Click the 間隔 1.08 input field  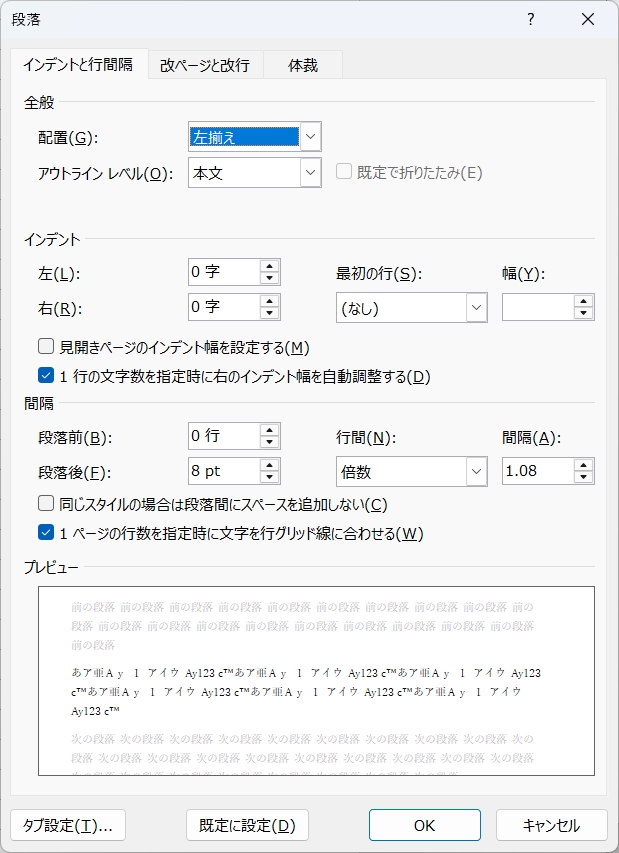[538, 471]
